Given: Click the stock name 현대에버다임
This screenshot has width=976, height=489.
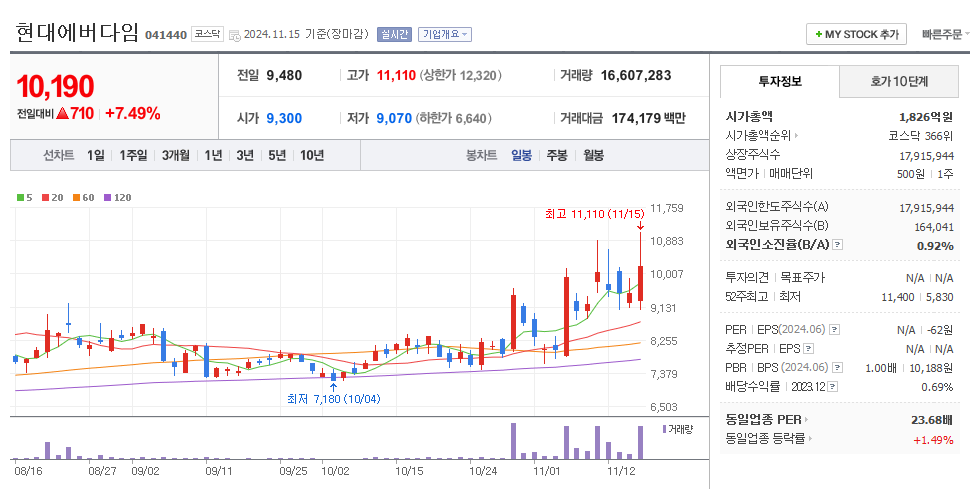Looking at the screenshot, I should click(77, 32).
